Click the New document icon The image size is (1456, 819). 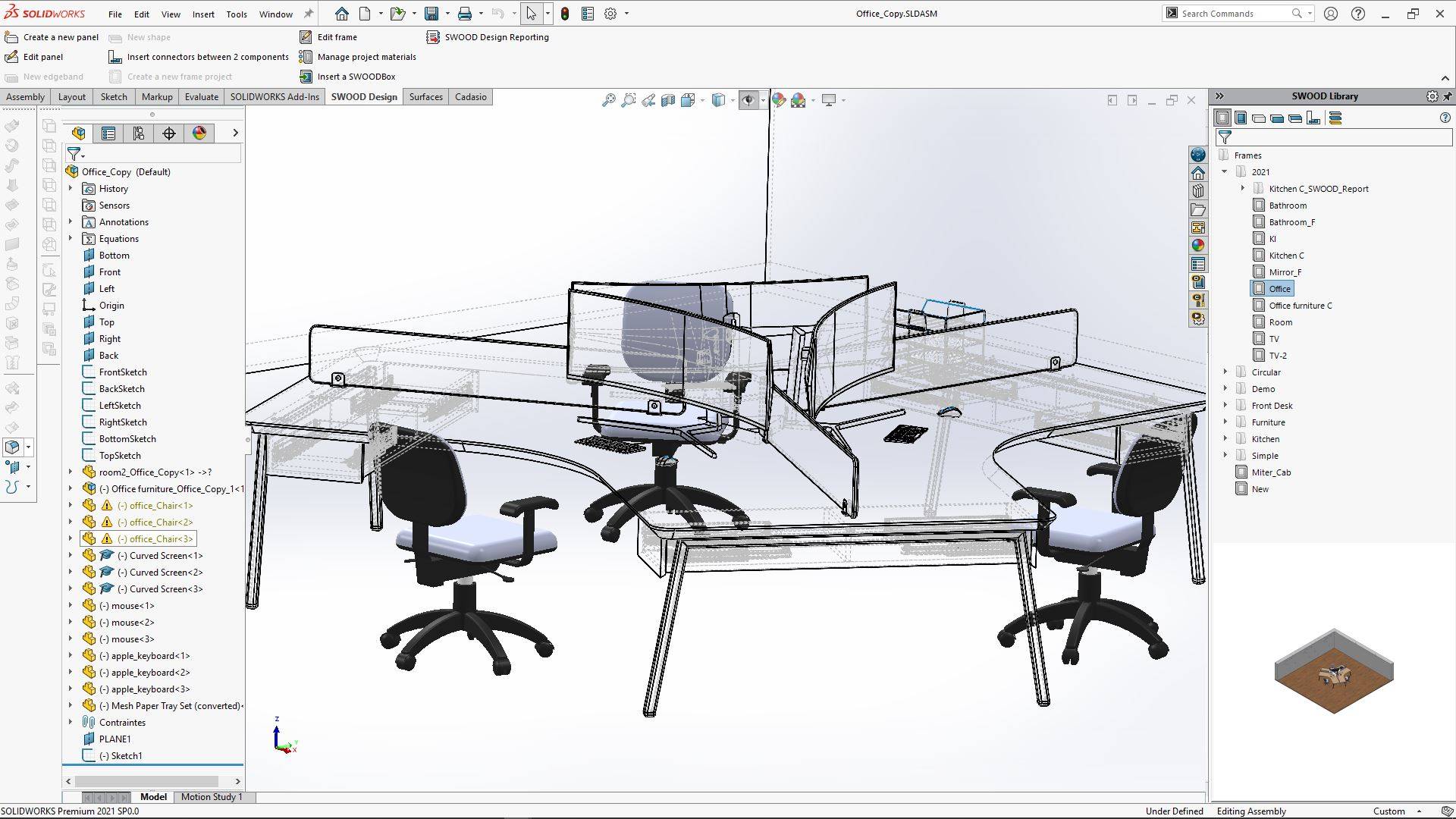[365, 14]
